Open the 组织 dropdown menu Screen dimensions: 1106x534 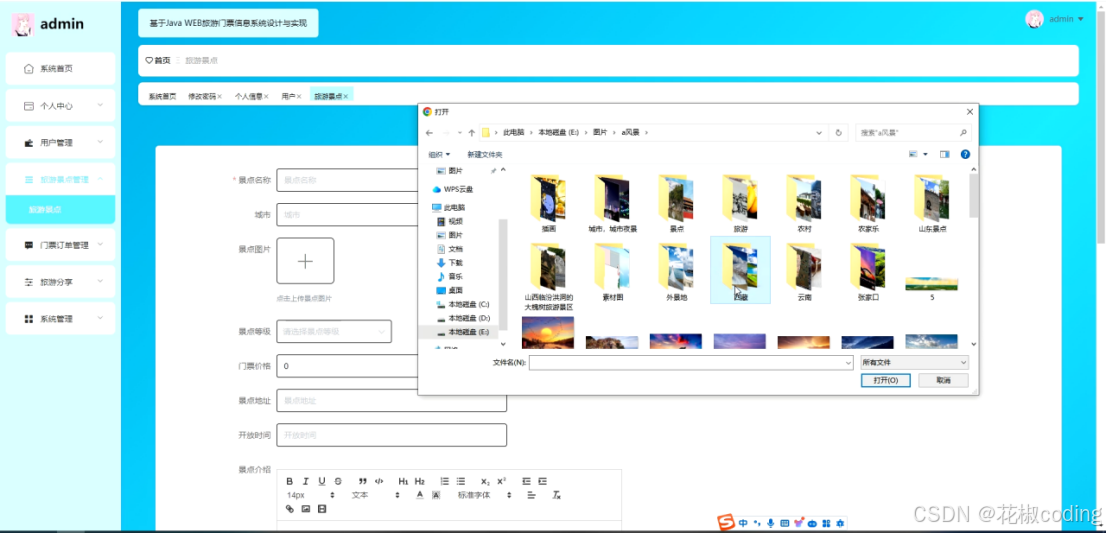point(439,154)
